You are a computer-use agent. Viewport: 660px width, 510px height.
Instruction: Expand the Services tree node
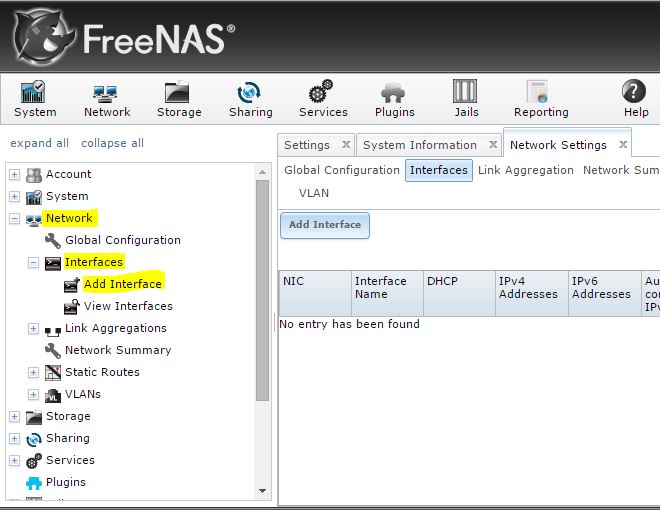(14, 460)
